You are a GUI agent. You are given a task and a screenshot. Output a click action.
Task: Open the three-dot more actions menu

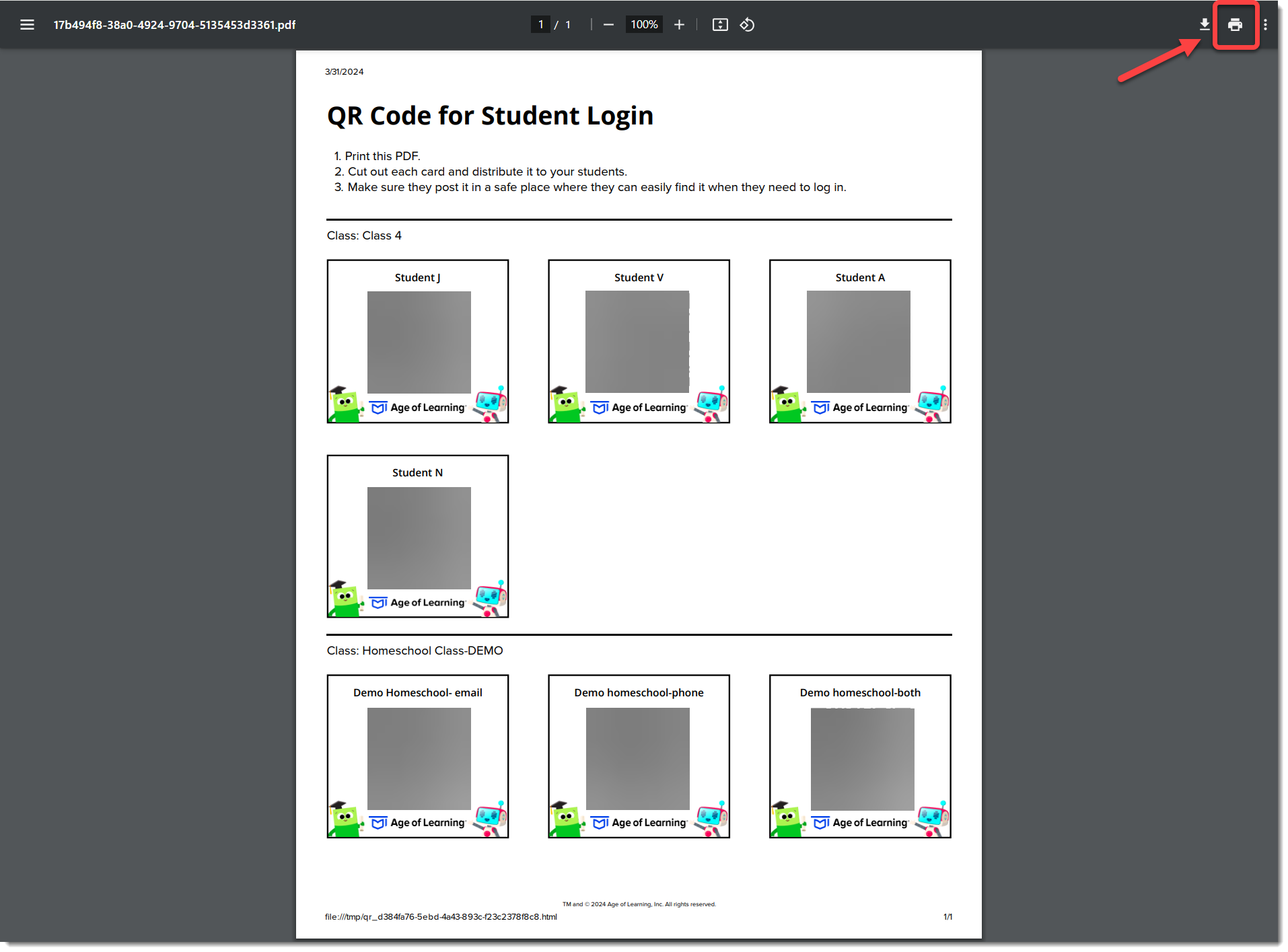click(1265, 25)
